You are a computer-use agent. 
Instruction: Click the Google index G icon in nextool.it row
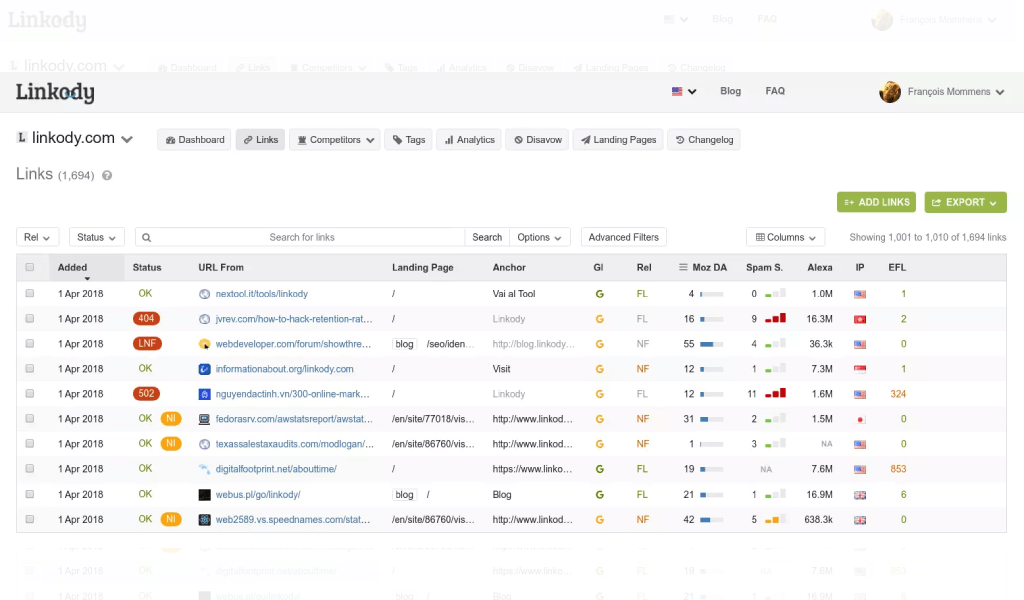(599, 294)
